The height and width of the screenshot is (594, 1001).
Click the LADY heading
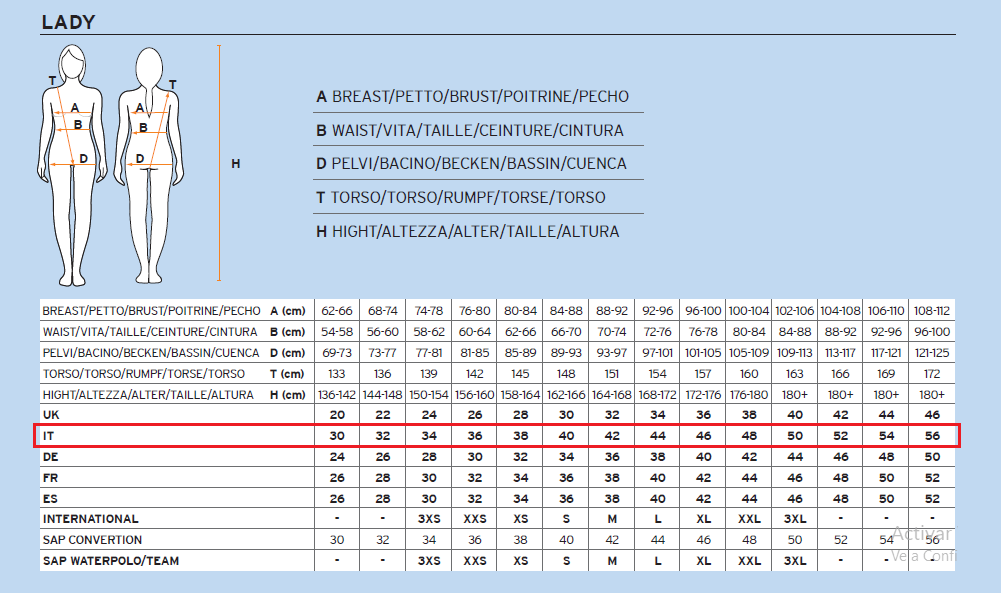[x=69, y=22]
